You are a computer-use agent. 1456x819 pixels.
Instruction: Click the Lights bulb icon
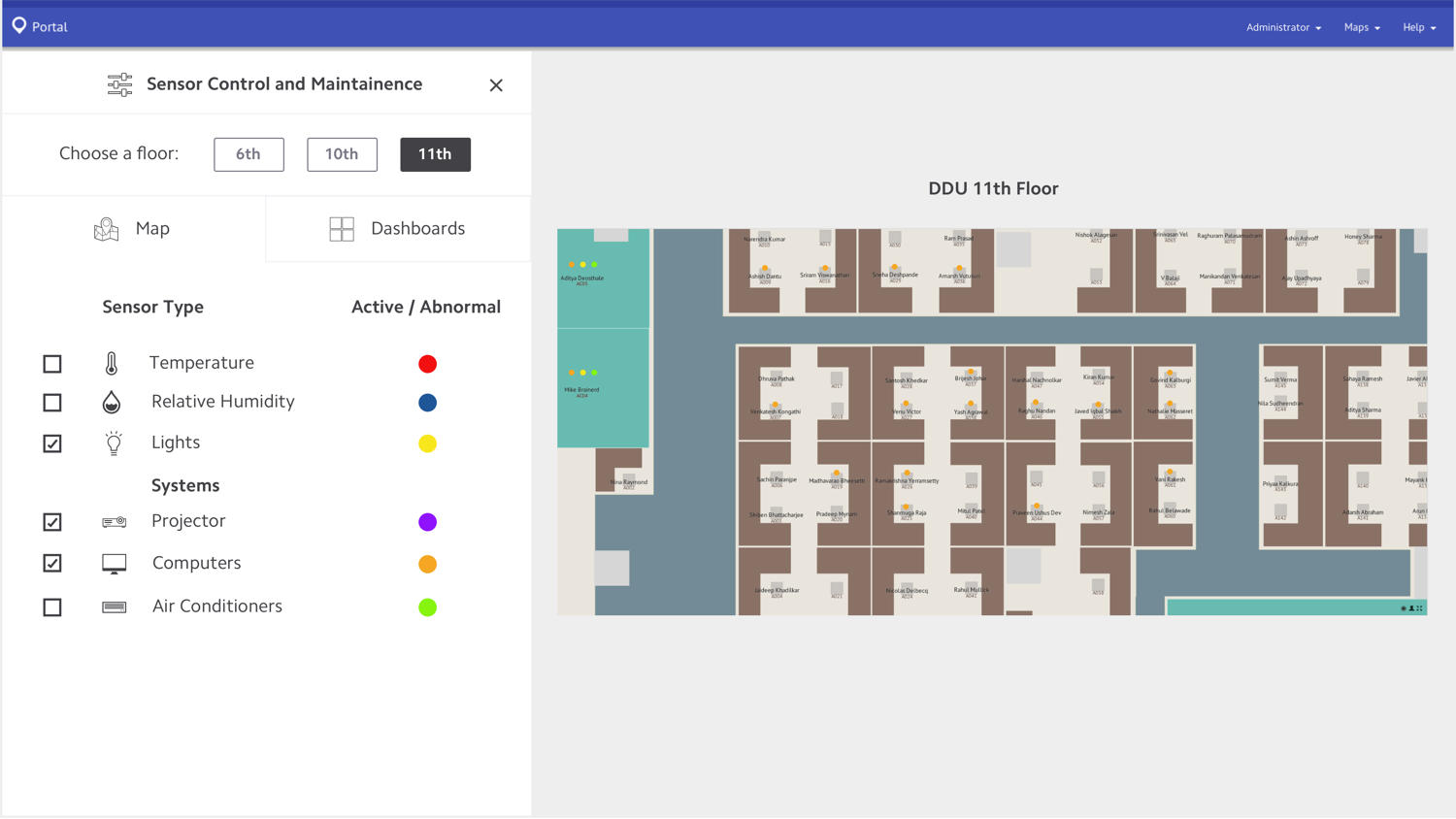[114, 442]
